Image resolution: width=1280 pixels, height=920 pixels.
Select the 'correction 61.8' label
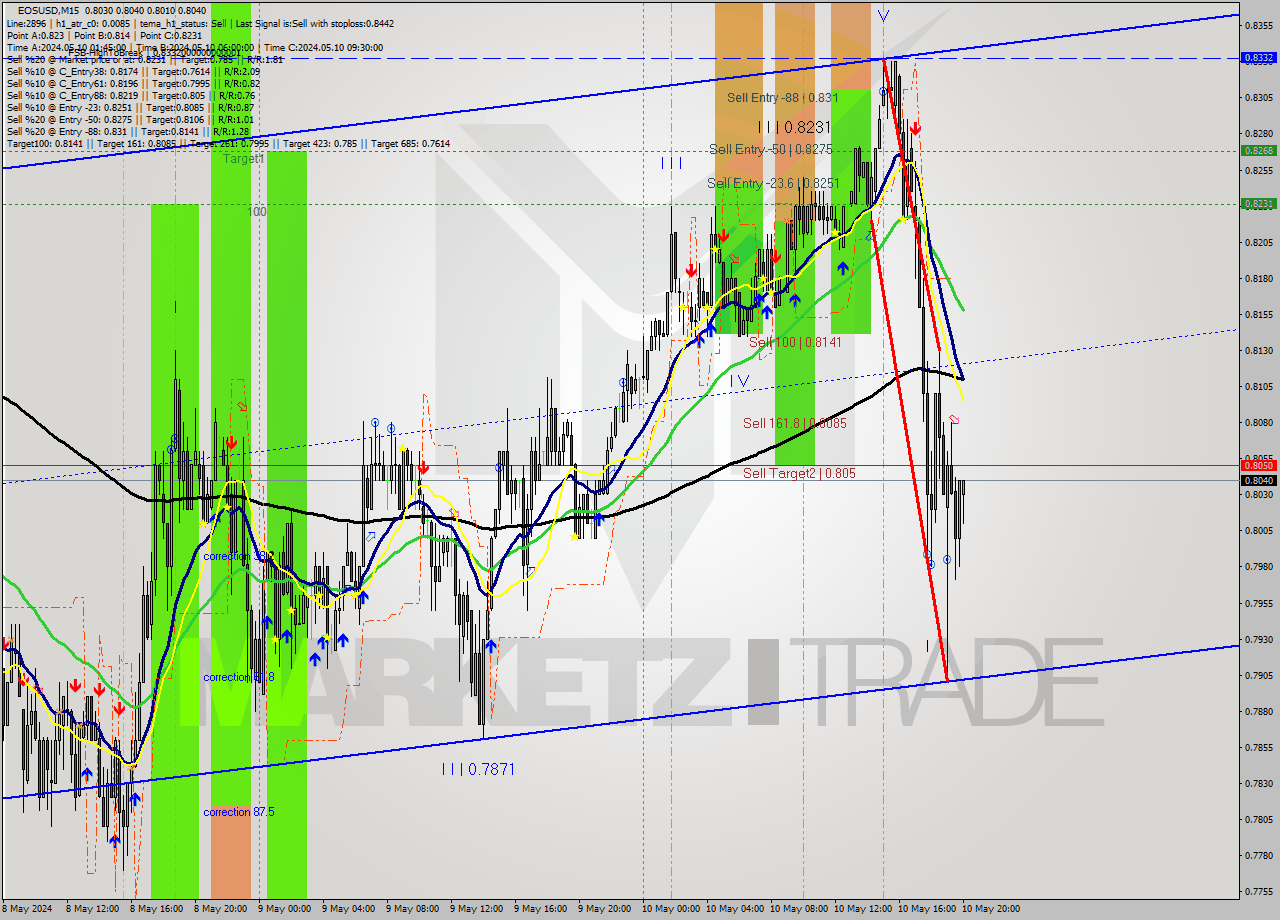(x=238, y=677)
